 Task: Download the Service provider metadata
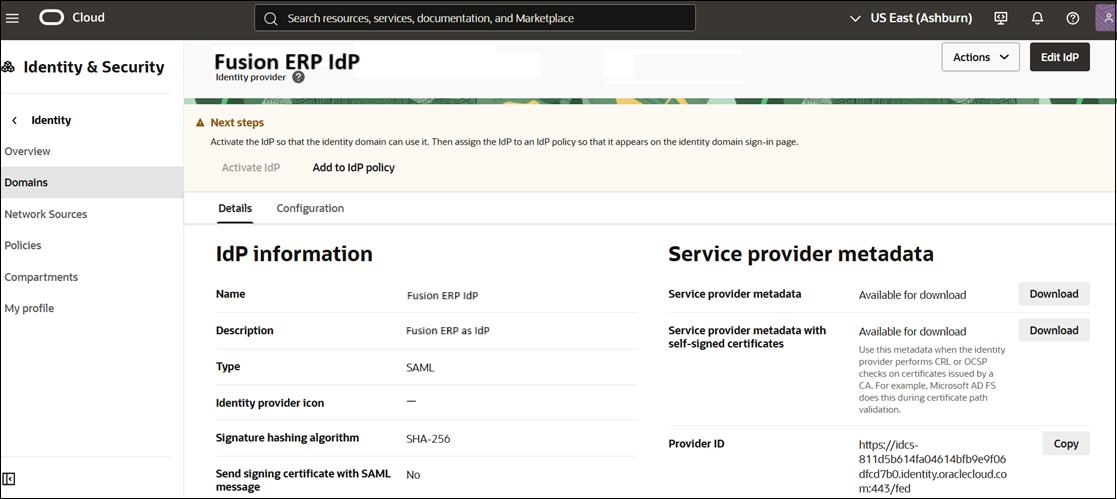[1054, 294]
